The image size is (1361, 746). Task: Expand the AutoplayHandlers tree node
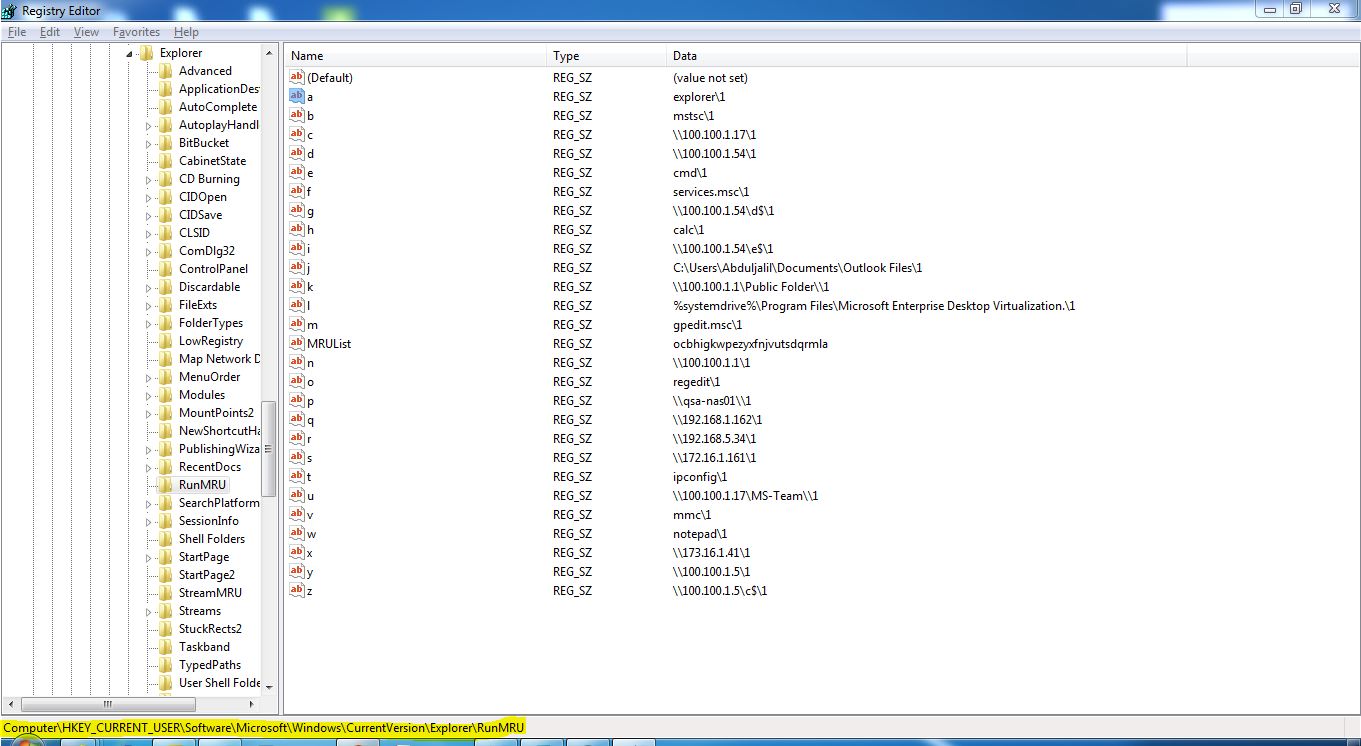pos(149,126)
